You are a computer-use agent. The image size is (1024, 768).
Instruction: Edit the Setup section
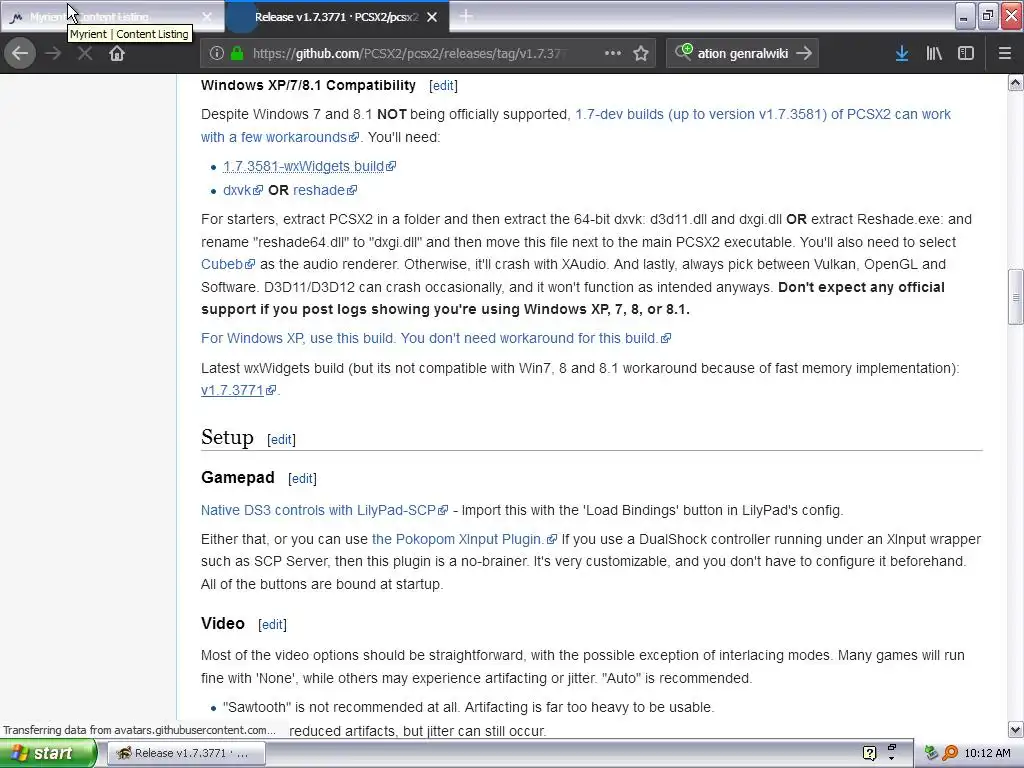tap(281, 440)
